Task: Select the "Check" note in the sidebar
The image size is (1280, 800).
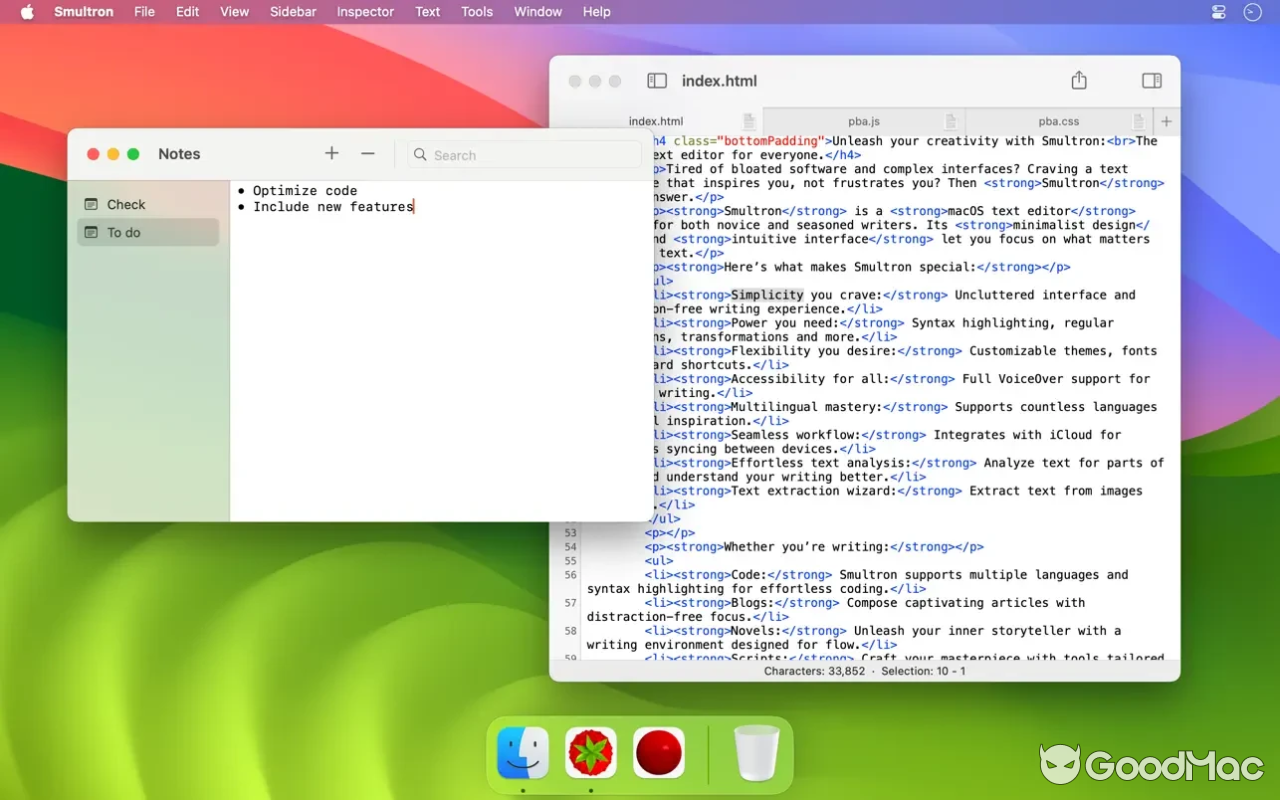Action: tap(128, 204)
